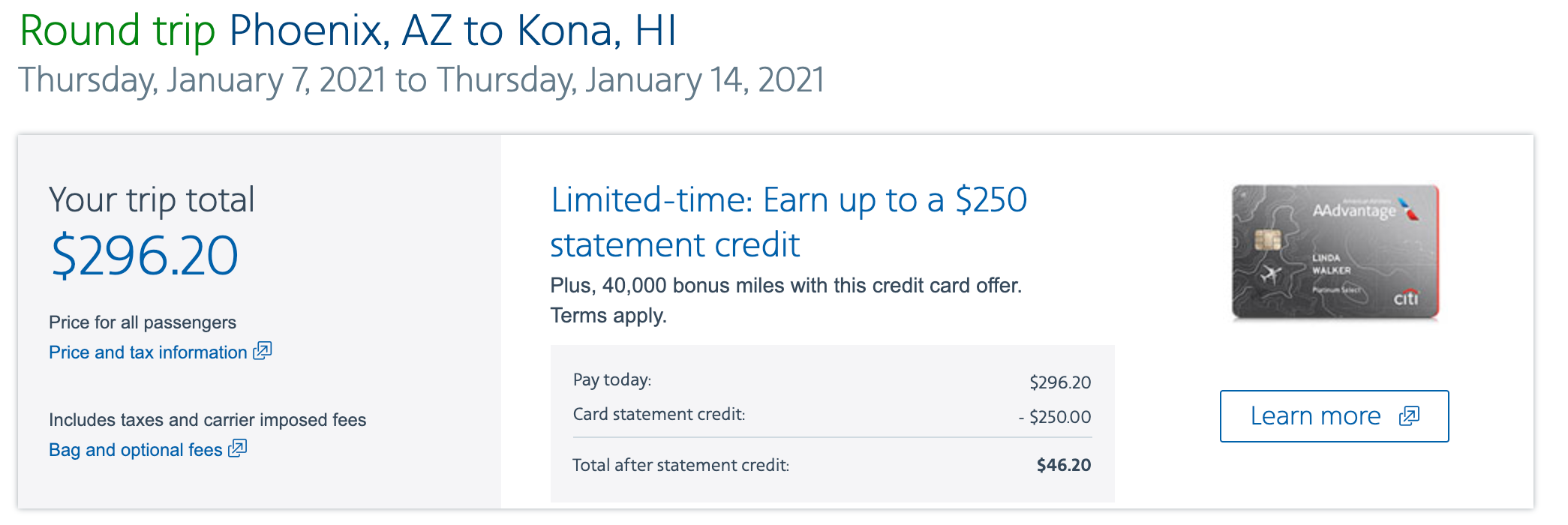Image resolution: width=1568 pixels, height=525 pixels.
Task: Click the Price for all passengers label
Action: (143, 322)
